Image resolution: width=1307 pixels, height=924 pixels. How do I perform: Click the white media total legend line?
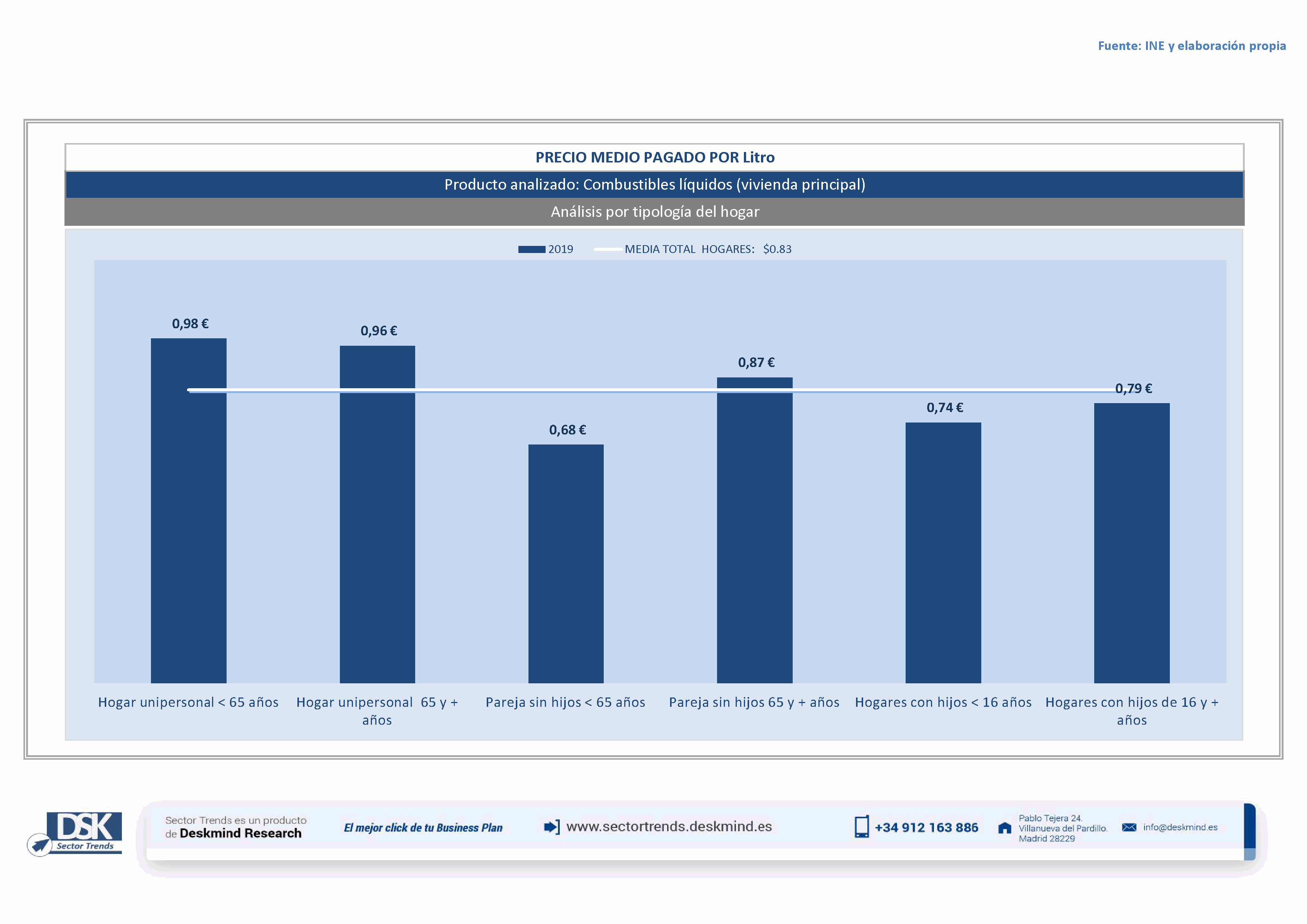point(607,249)
